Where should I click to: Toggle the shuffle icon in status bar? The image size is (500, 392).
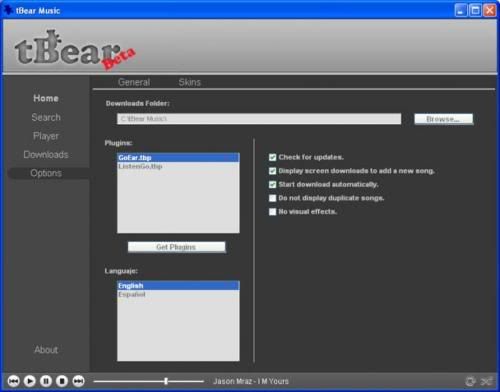(486, 381)
